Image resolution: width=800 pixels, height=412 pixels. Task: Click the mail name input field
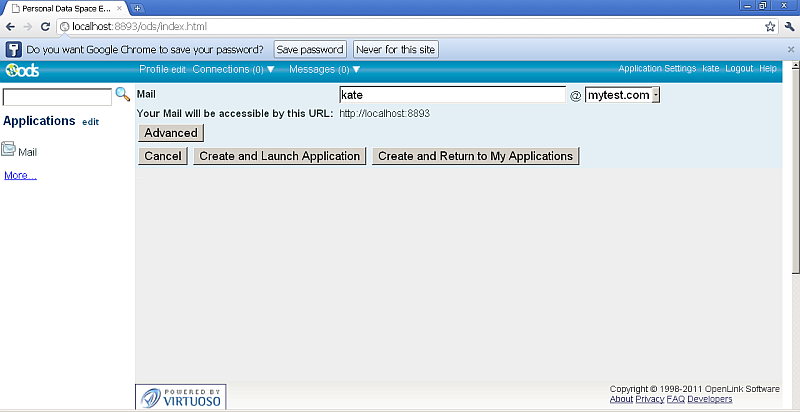click(452, 95)
